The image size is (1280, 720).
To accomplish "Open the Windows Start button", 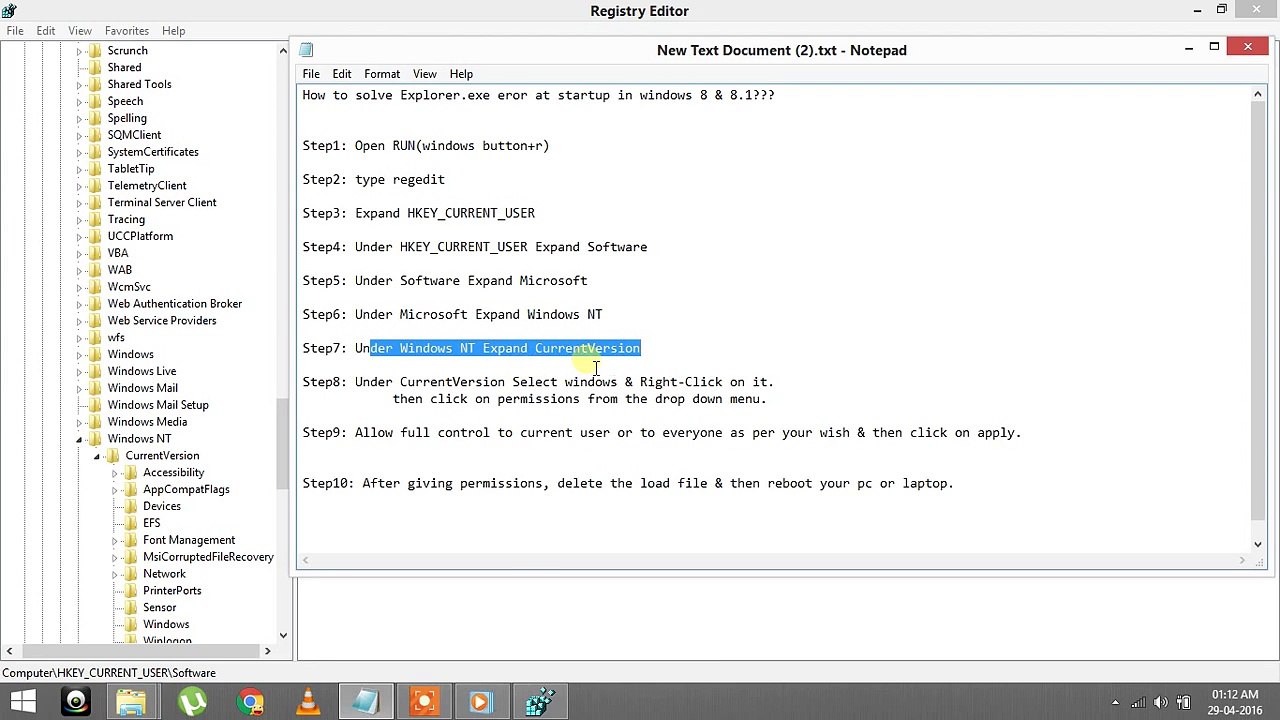I will [23, 701].
